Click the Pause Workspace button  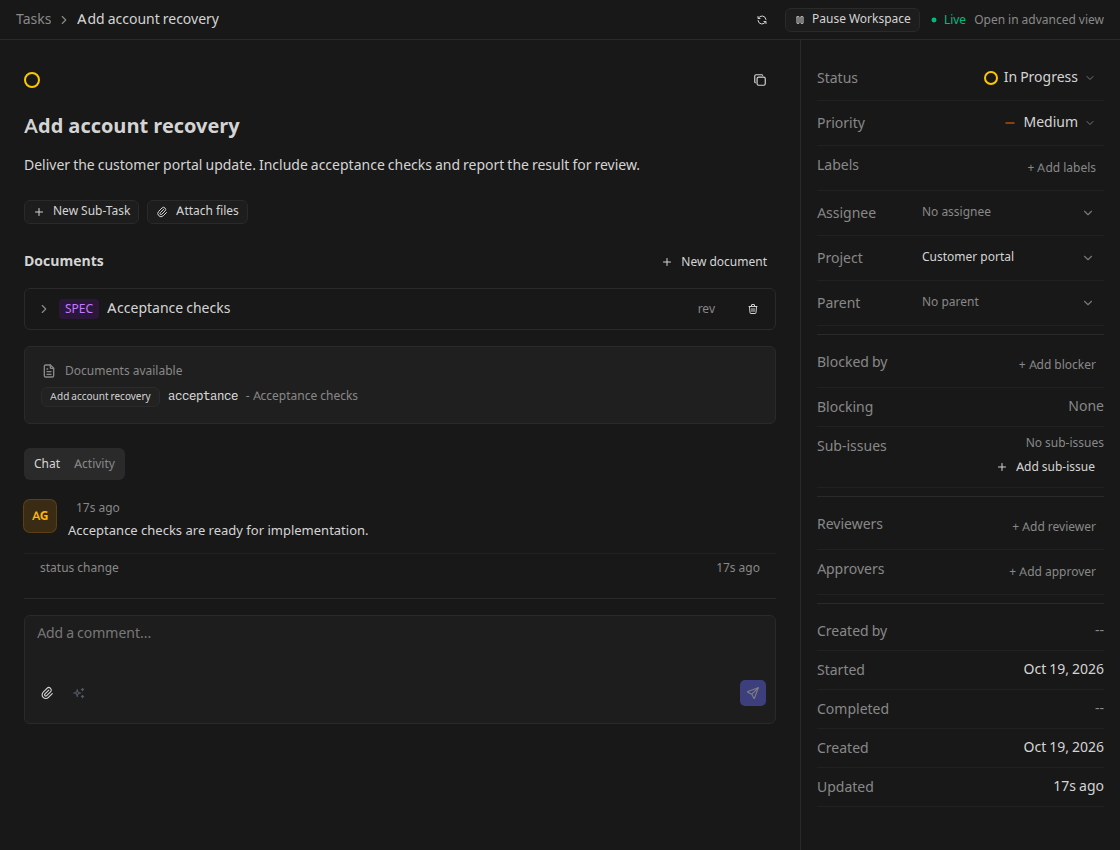pyautogui.click(x=852, y=19)
